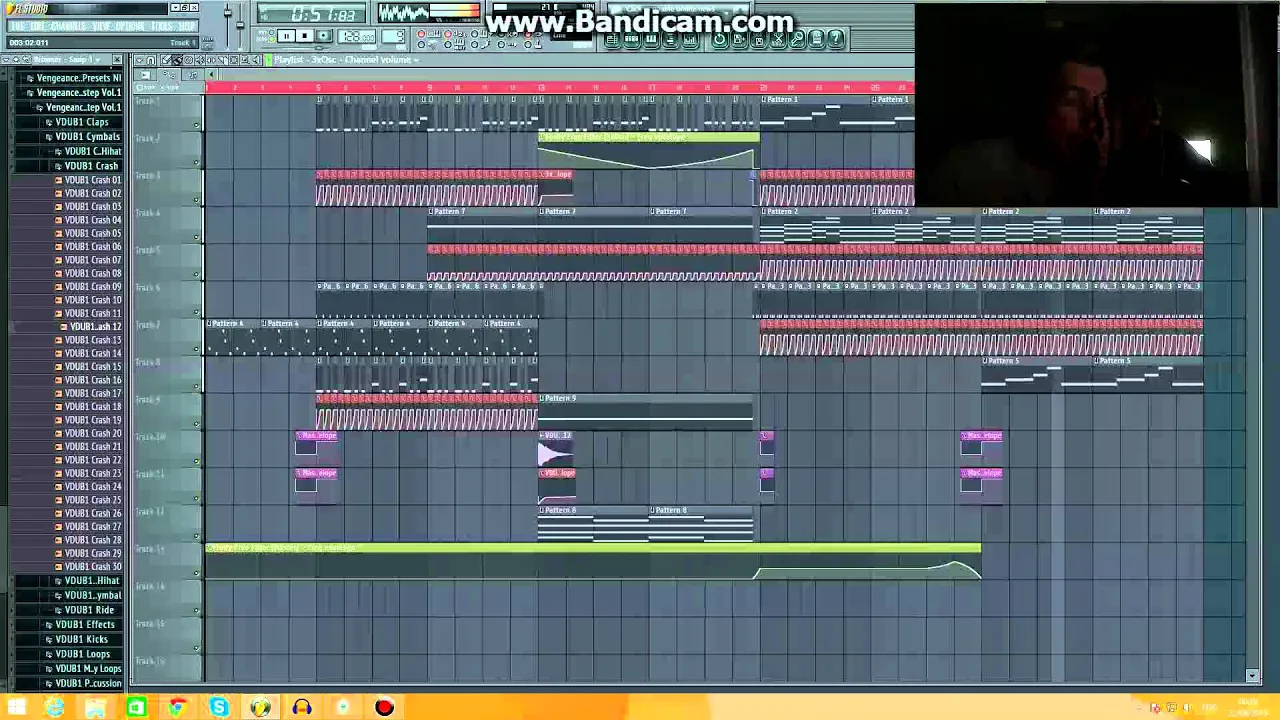Mute Track 7 in the playlist
The height and width of the screenshot is (720, 1280).
[x=197, y=350]
